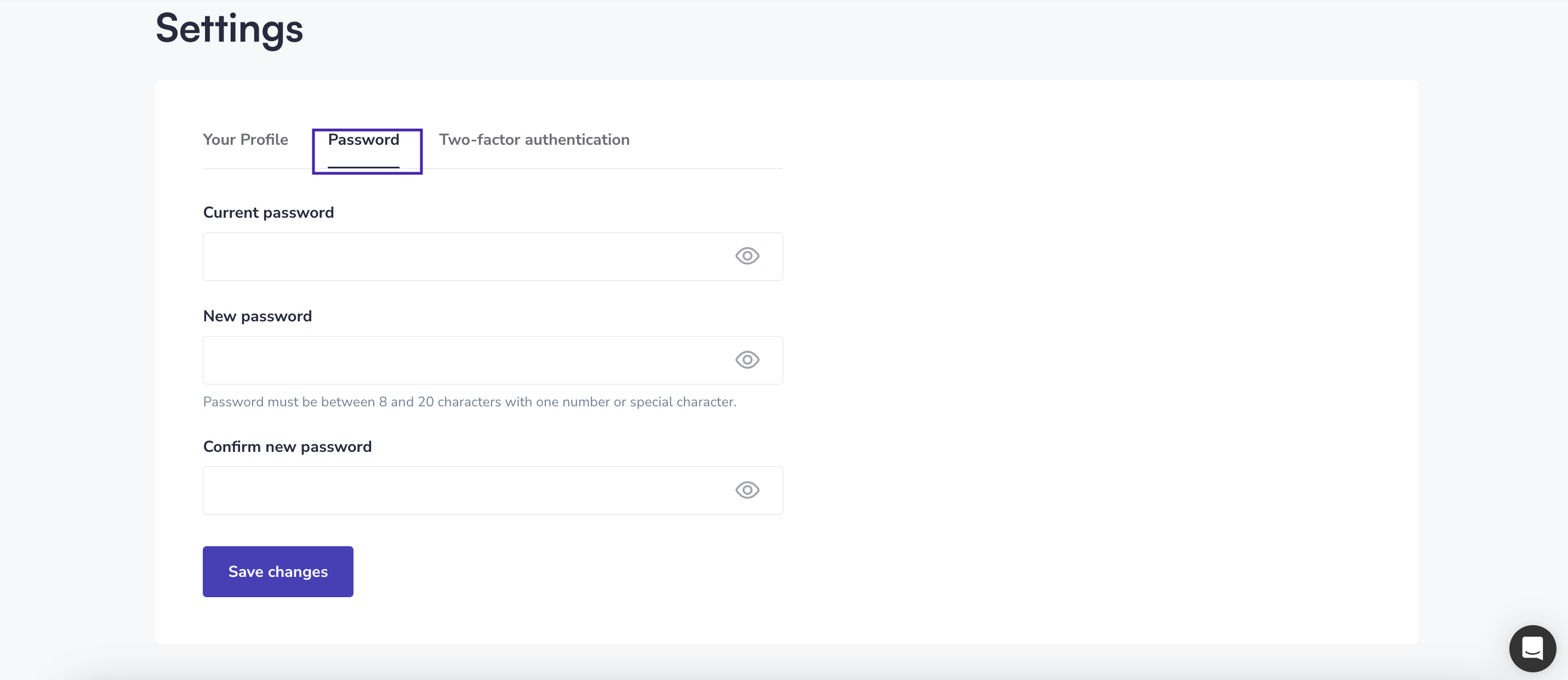Select the Password tab
The image size is (1568, 680).
click(x=367, y=151)
